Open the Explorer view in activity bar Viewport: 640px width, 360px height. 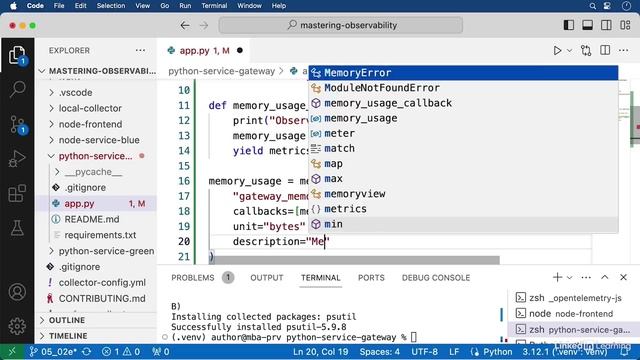coord(17,55)
